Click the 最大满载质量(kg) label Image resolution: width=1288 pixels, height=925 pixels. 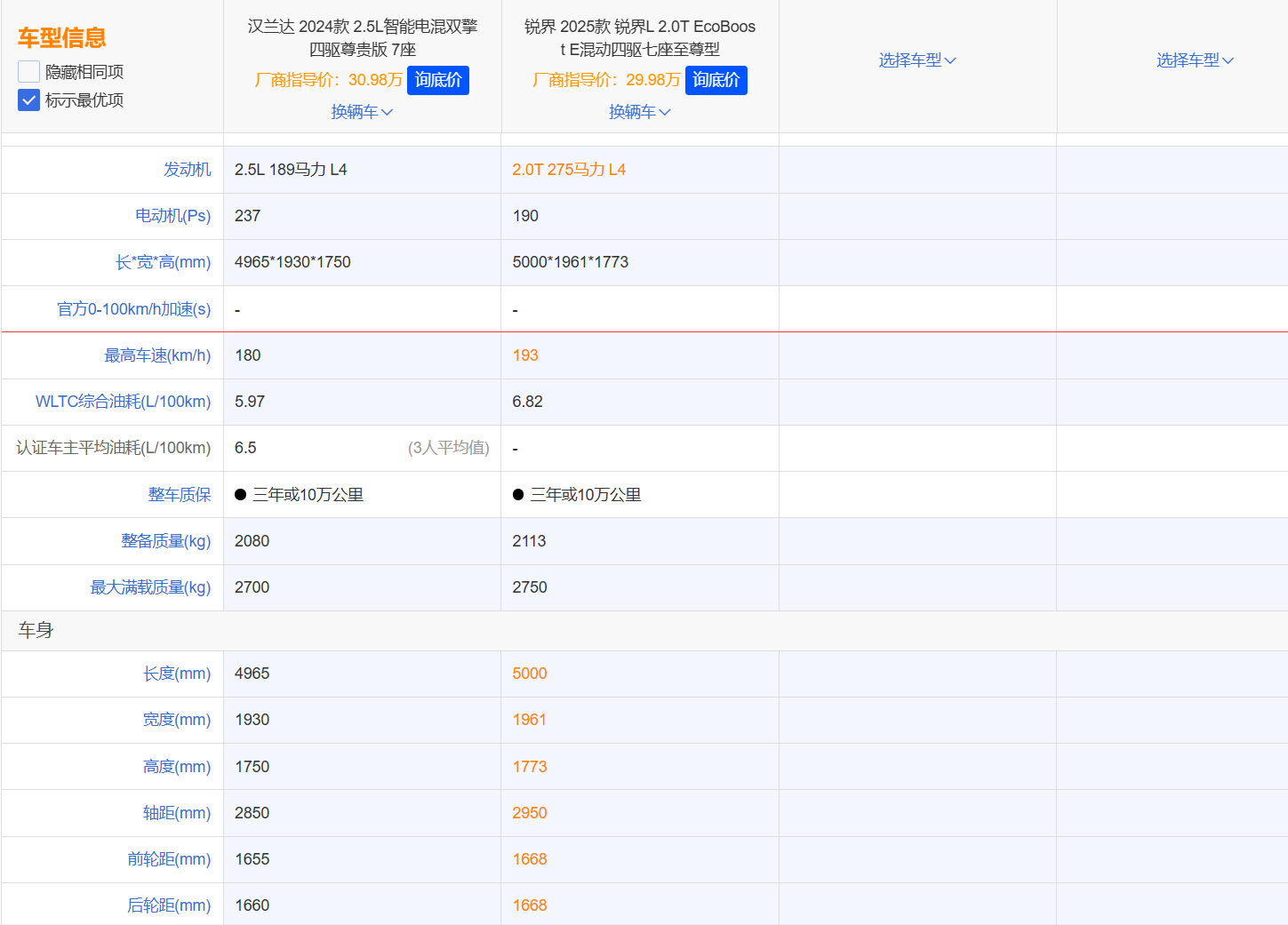coord(151,587)
